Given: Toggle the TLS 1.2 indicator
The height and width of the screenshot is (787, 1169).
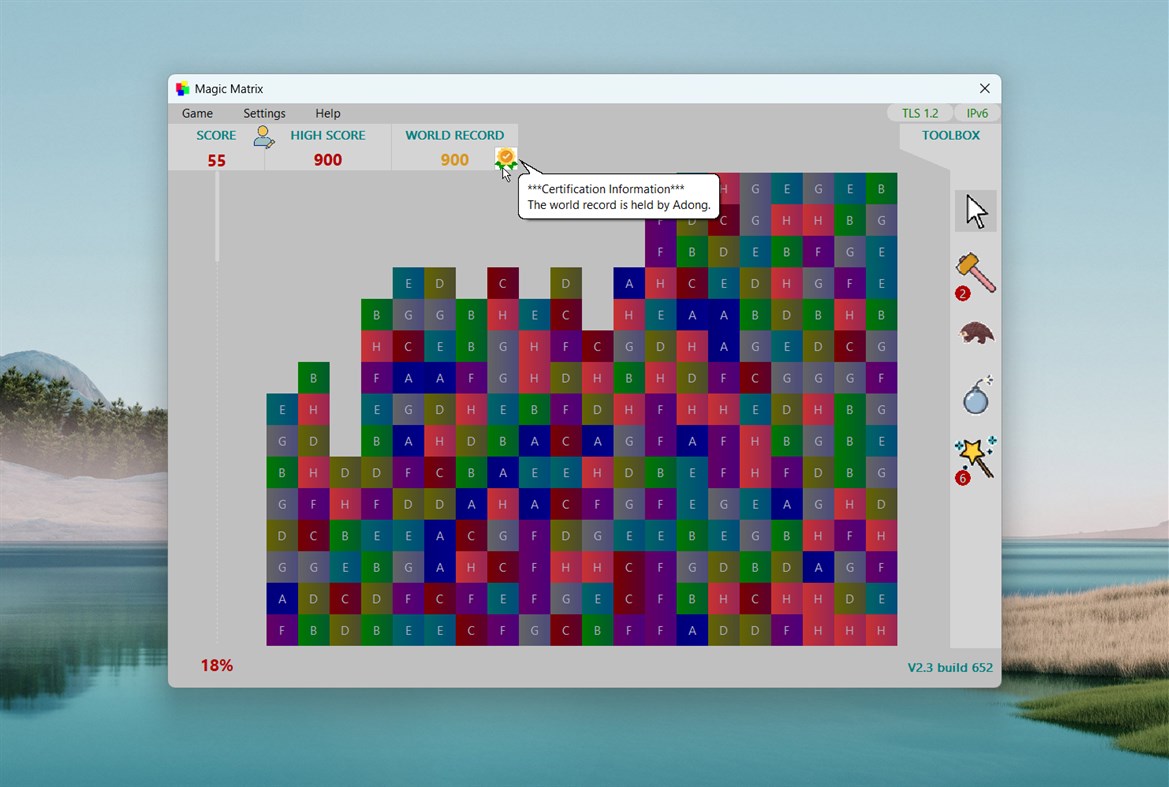Looking at the screenshot, I should click(919, 113).
